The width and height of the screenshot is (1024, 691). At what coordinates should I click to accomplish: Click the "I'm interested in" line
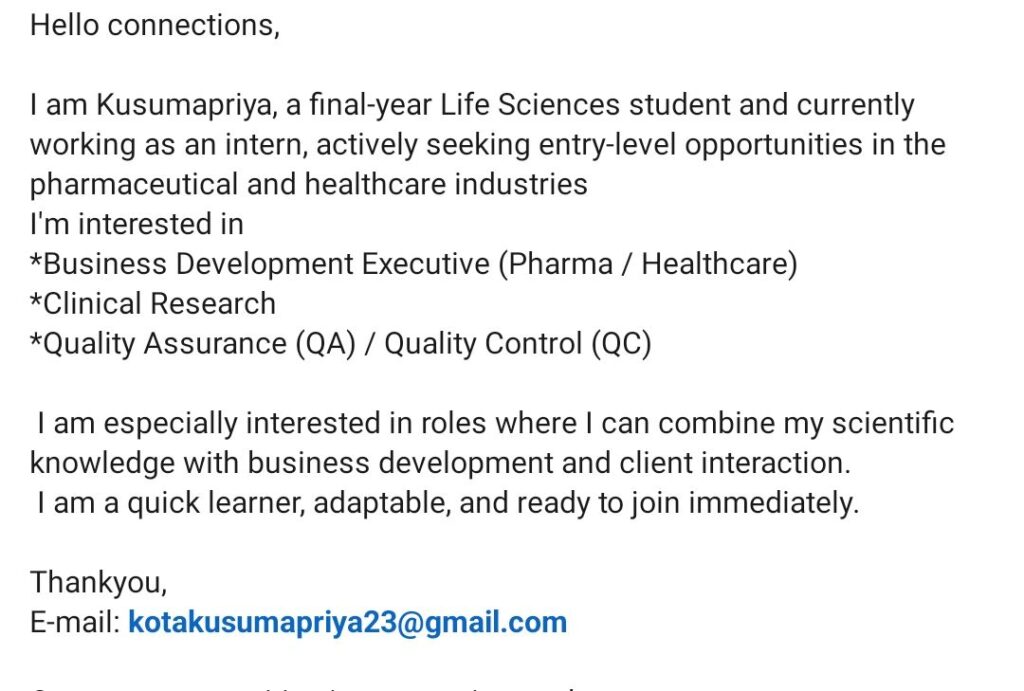(x=136, y=224)
